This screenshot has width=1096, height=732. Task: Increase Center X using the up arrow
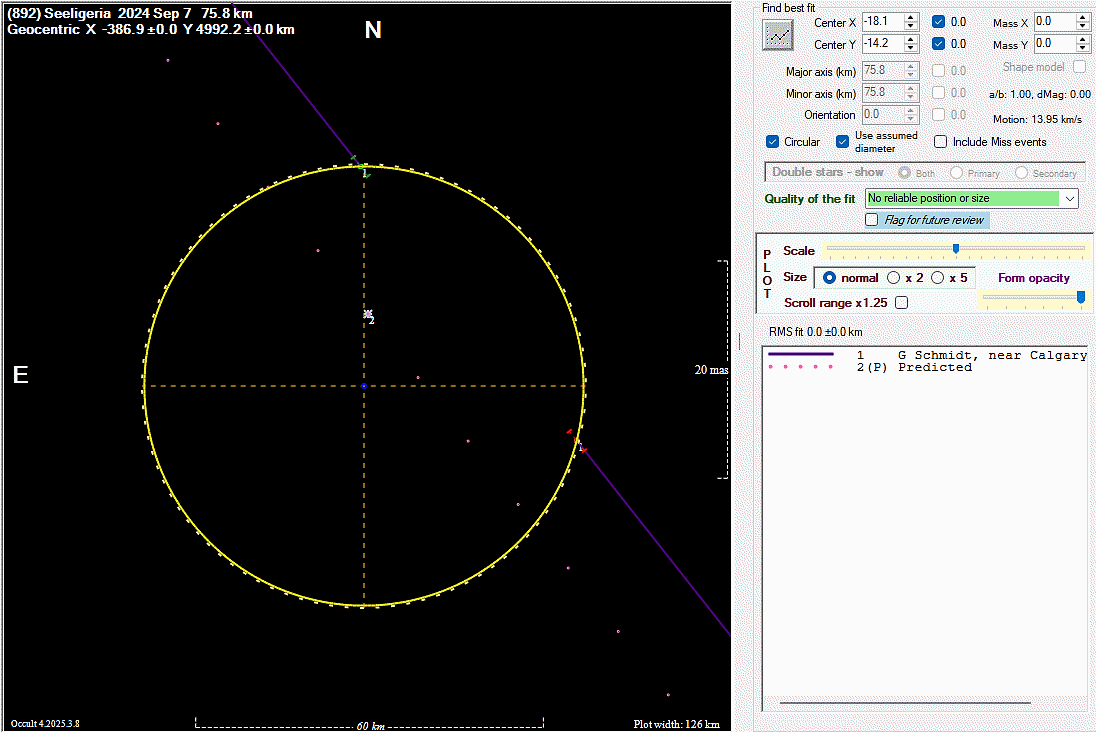click(910, 17)
